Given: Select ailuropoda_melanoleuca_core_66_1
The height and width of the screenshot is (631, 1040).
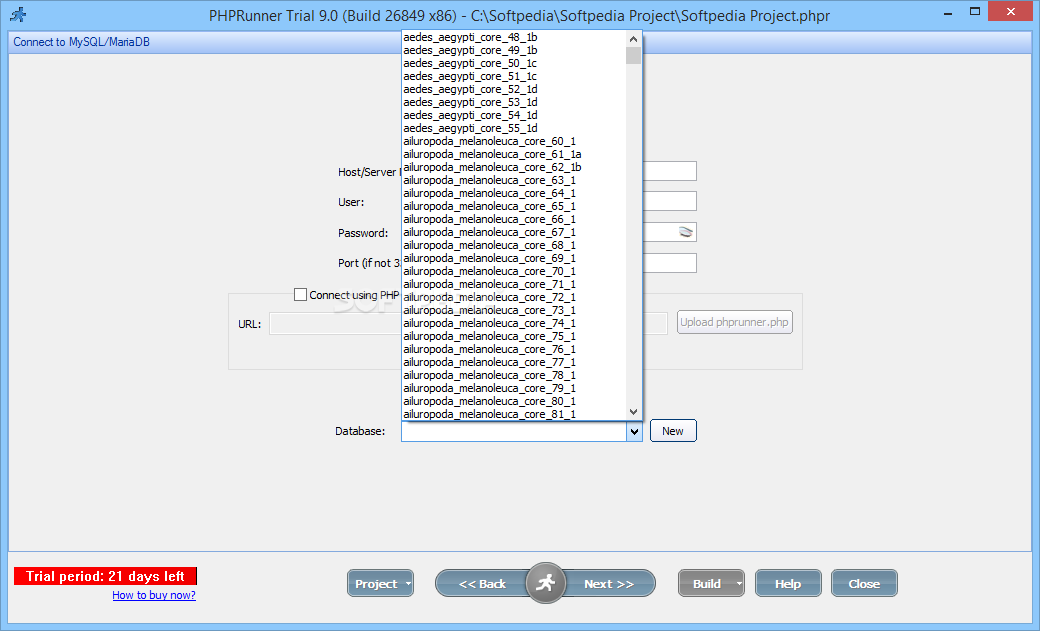Looking at the screenshot, I should (x=513, y=219).
